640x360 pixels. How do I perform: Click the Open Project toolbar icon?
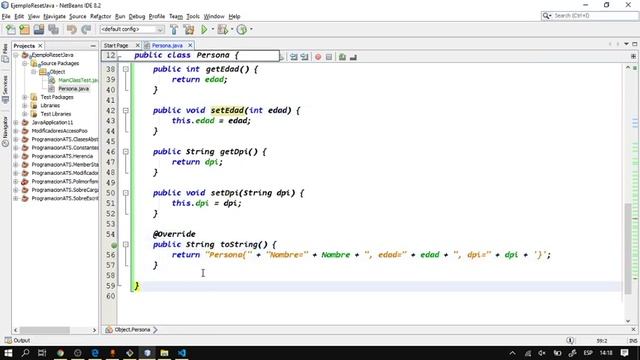pyautogui.click(x=39, y=29)
